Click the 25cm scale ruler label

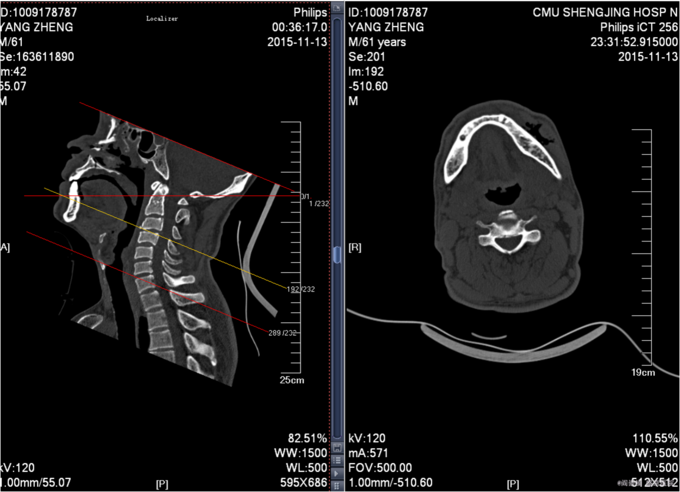click(291, 381)
